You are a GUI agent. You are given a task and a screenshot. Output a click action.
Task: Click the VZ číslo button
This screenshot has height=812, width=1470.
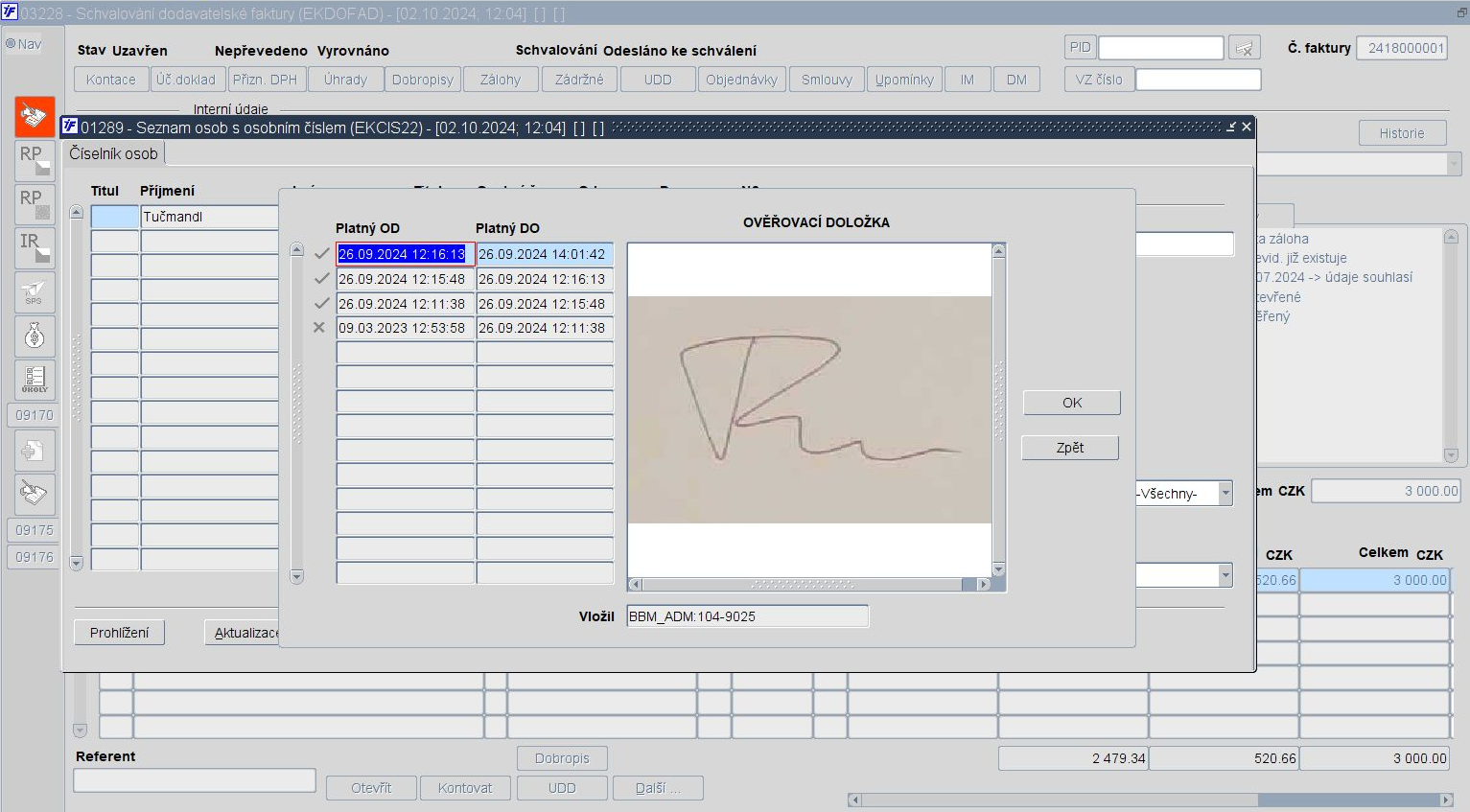pos(1099,80)
